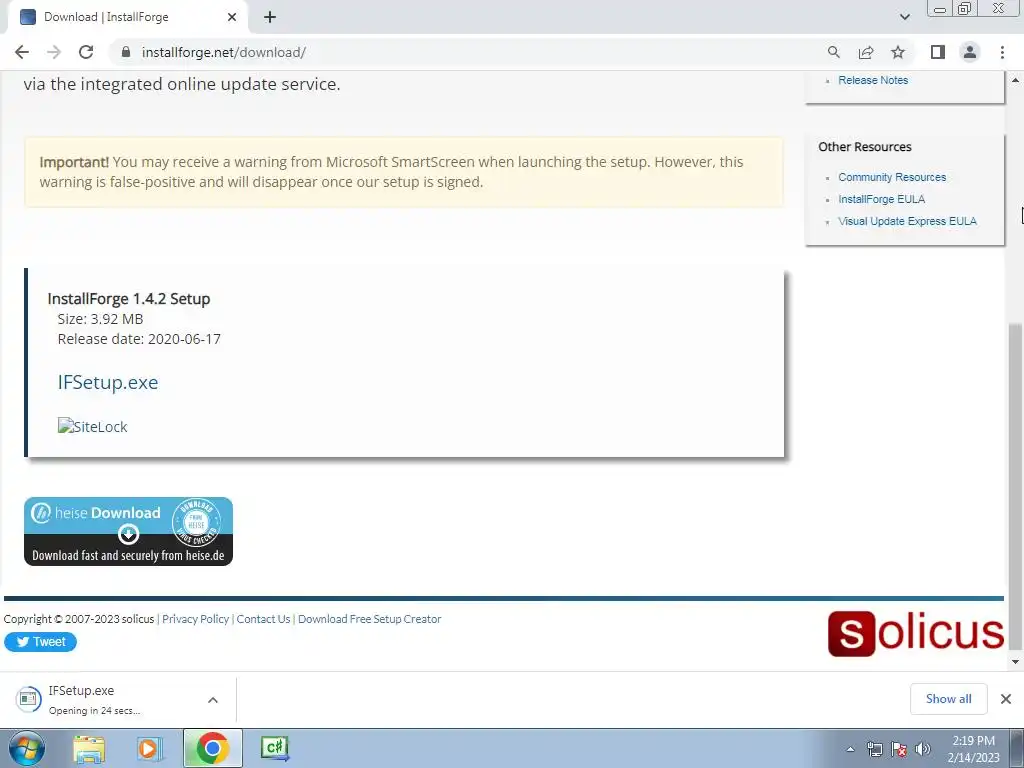Open the C# application in taskbar
The height and width of the screenshot is (768, 1024).
[x=274, y=748]
